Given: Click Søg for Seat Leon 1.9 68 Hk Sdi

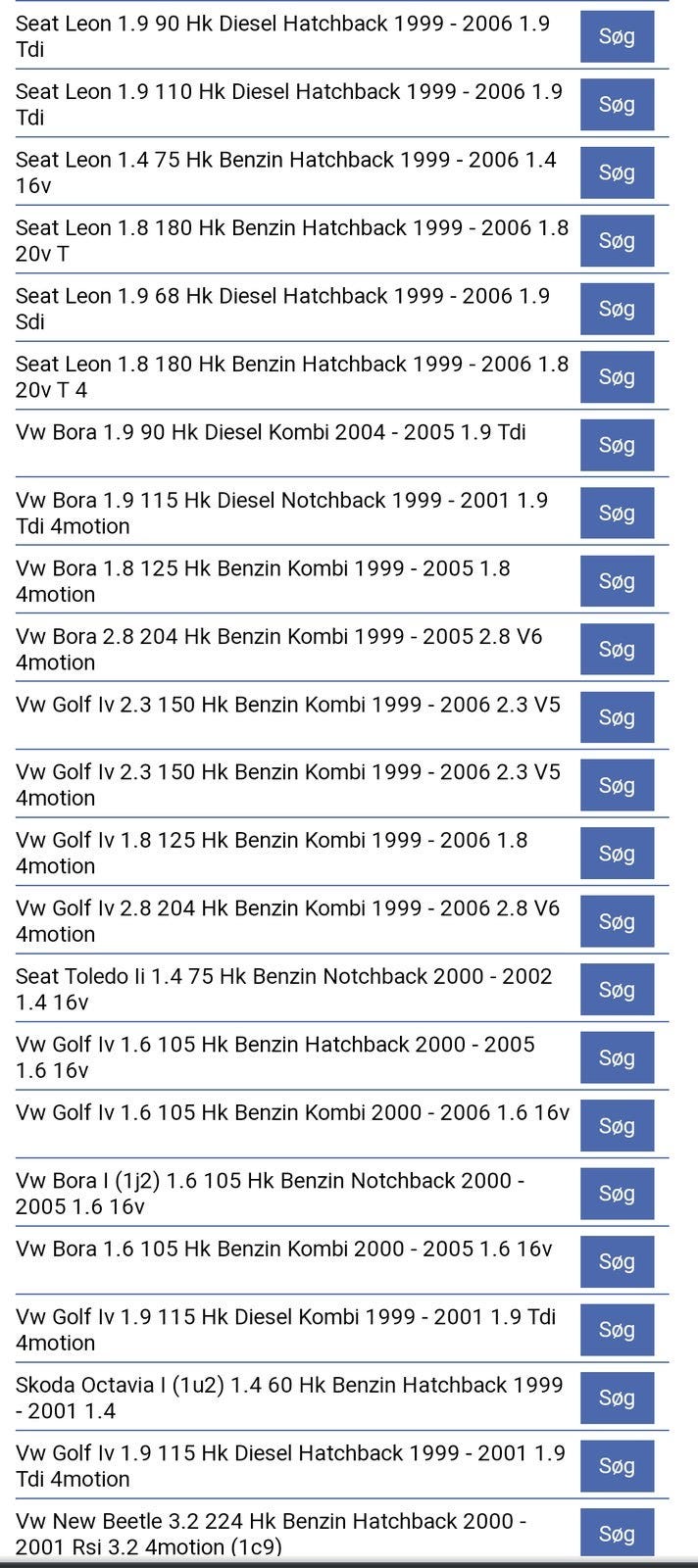Looking at the screenshot, I should pos(617,309).
